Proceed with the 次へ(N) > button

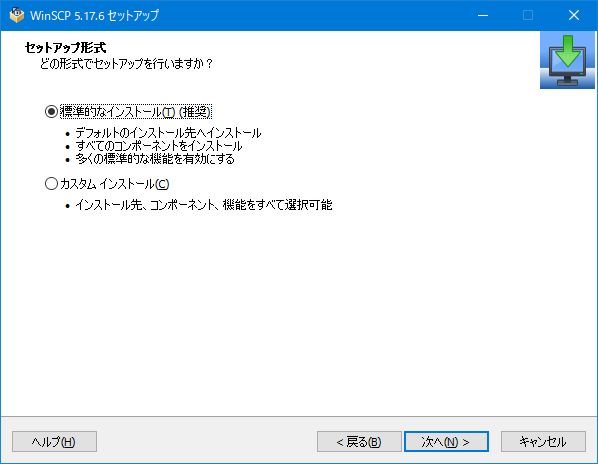coord(446,442)
